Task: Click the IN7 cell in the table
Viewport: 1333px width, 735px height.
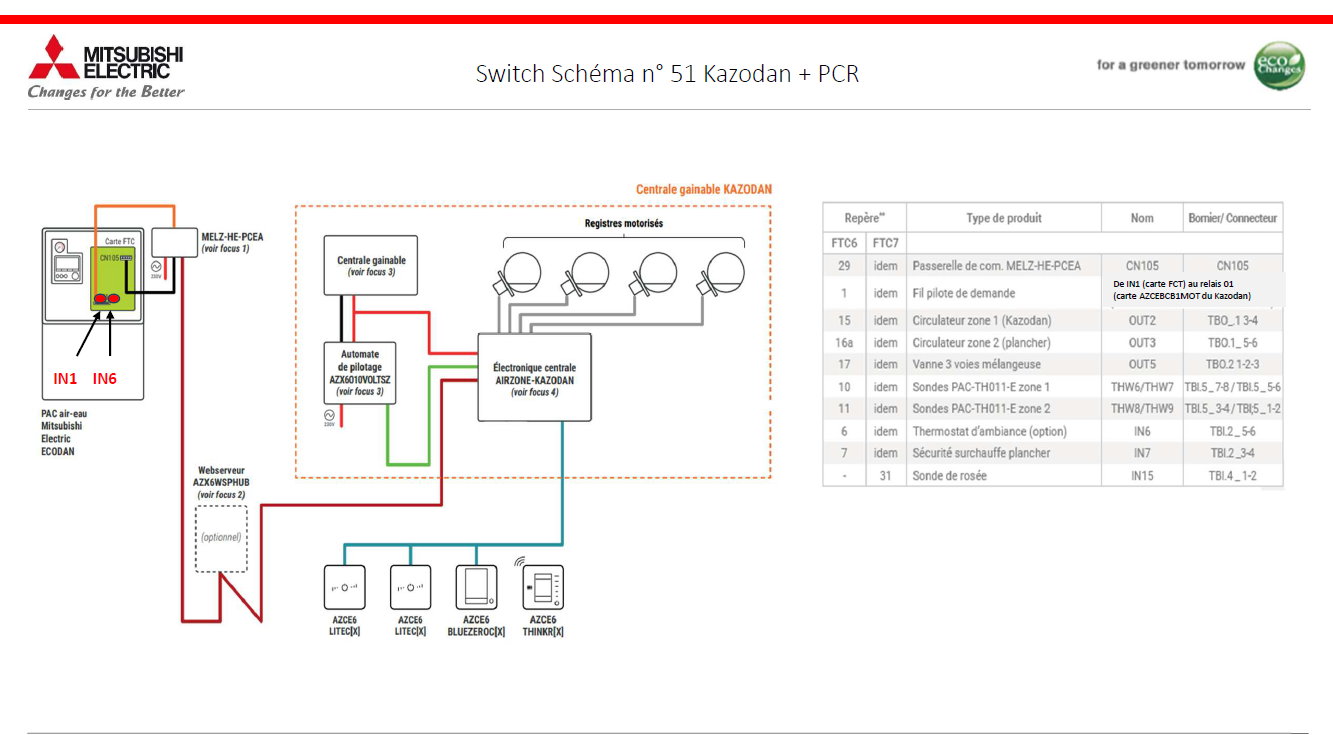Action: click(x=1142, y=453)
